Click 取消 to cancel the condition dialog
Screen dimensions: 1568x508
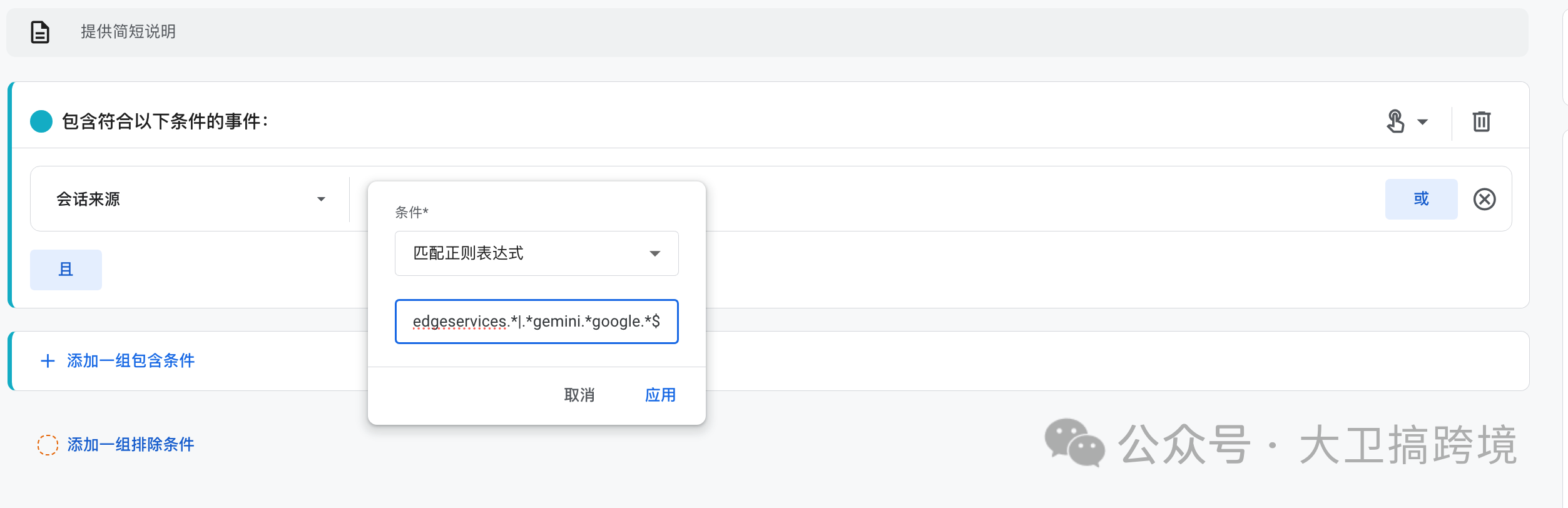tap(579, 395)
